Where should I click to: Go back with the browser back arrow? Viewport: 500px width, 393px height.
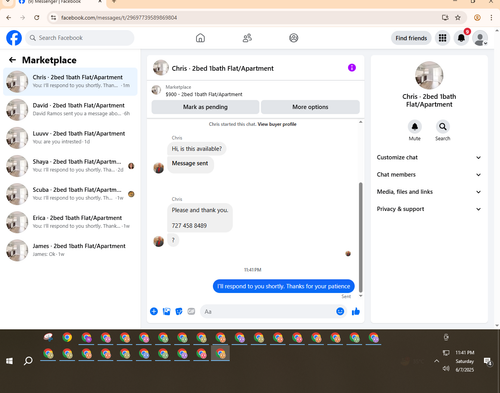pos(9,18)
